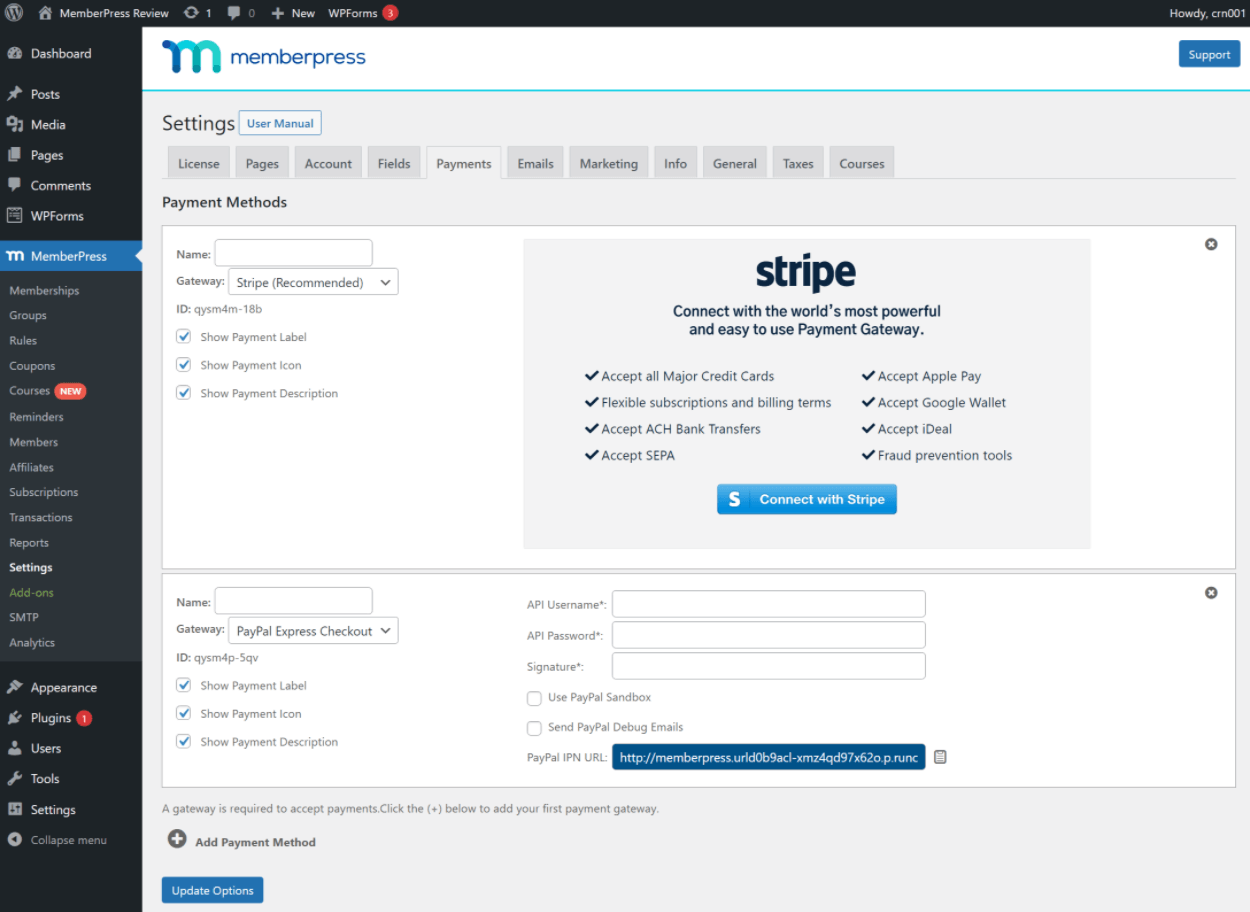
Task: Click the API Password input field
Action: coord(768,635)
